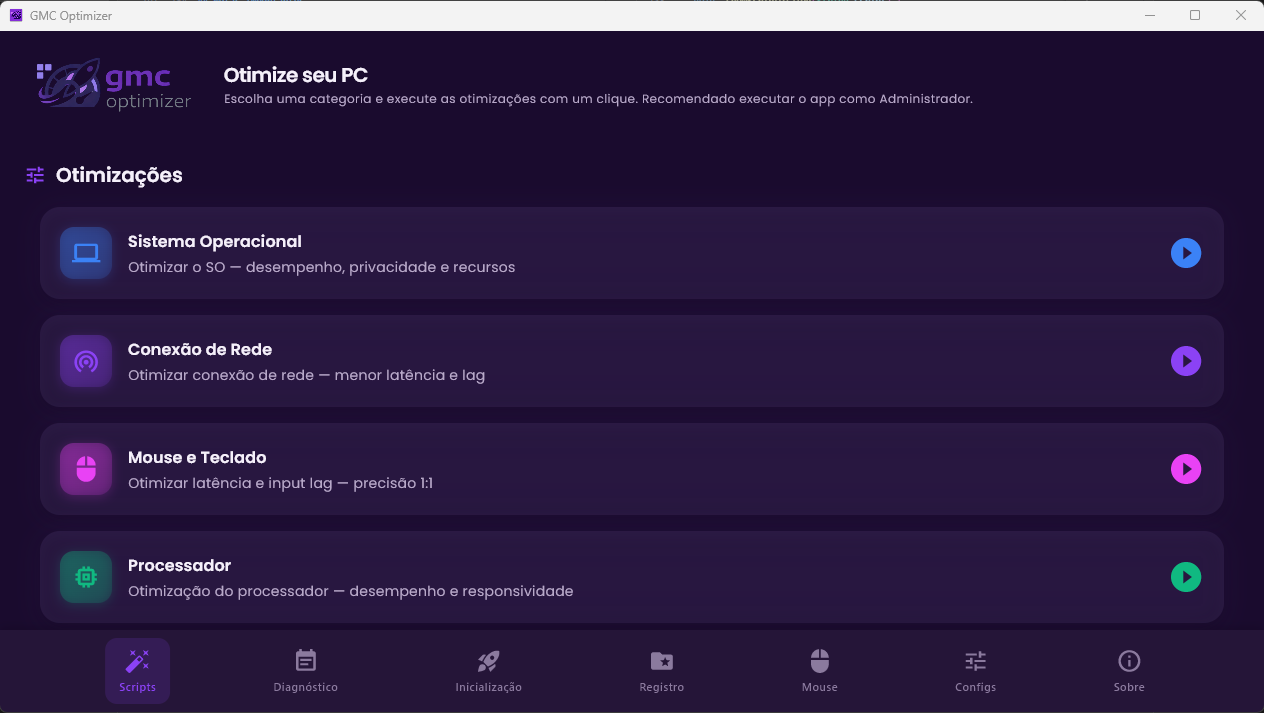
Task: Run the Sistema Operacional optimization play button
Action: click(x=1185, y=253)
